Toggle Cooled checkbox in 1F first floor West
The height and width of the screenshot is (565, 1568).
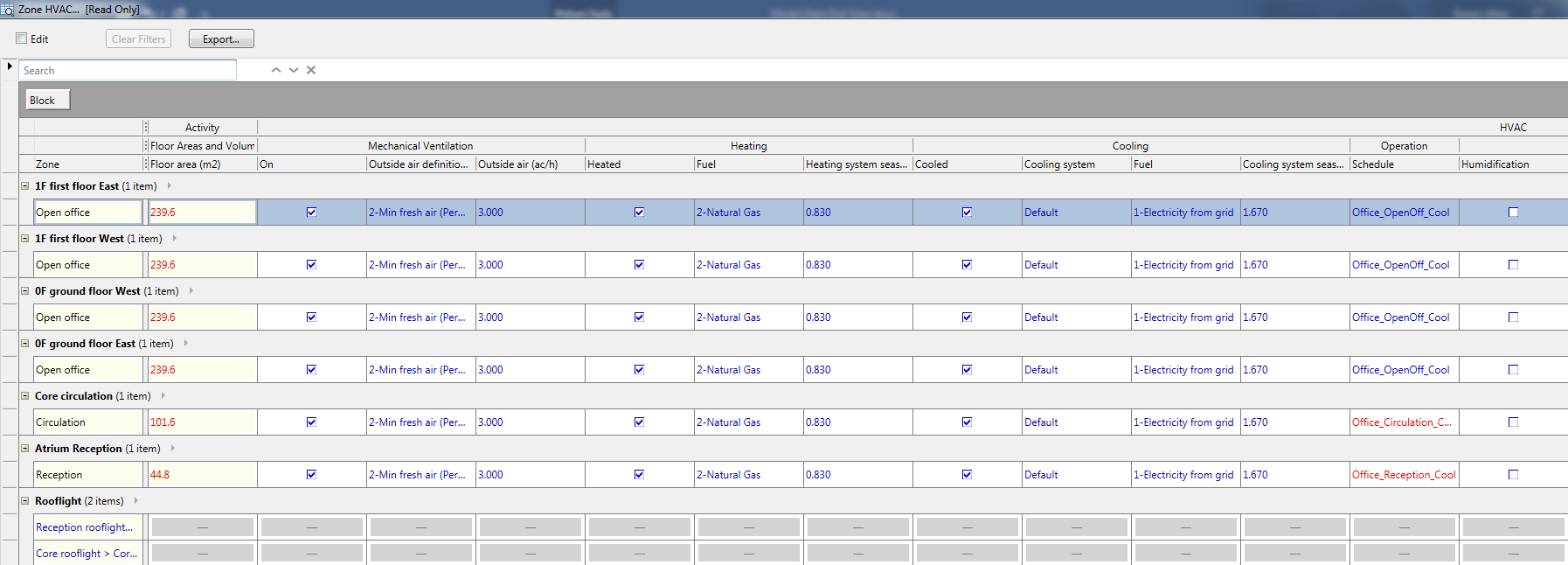point(967,265)
